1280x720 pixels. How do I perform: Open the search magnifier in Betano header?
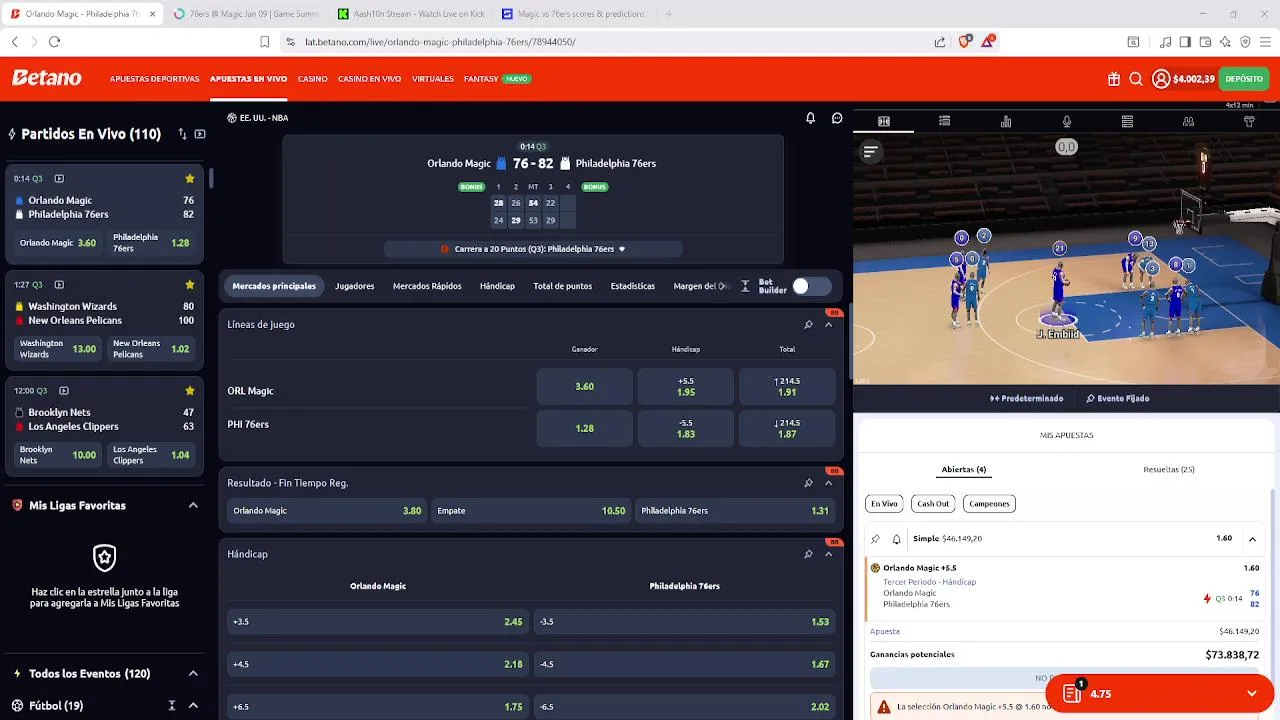tap(1136, 79)
